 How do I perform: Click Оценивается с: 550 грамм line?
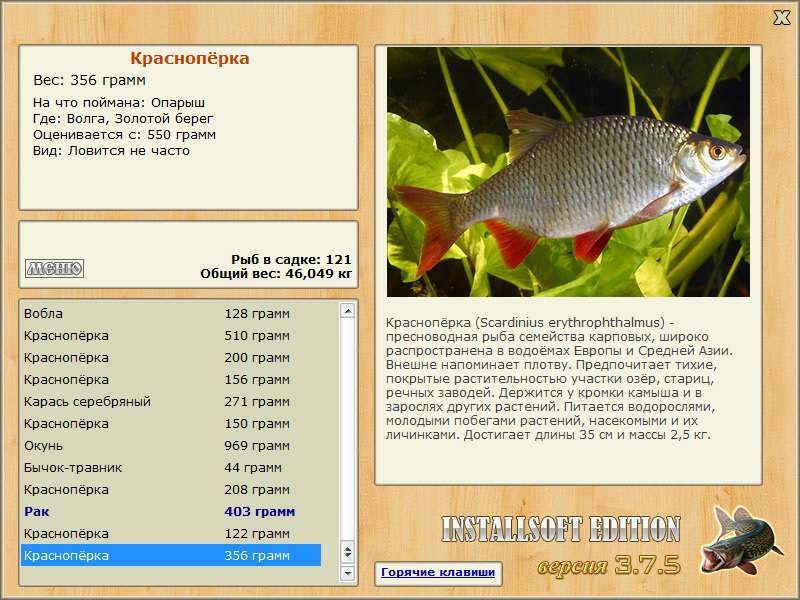(124, 135)
